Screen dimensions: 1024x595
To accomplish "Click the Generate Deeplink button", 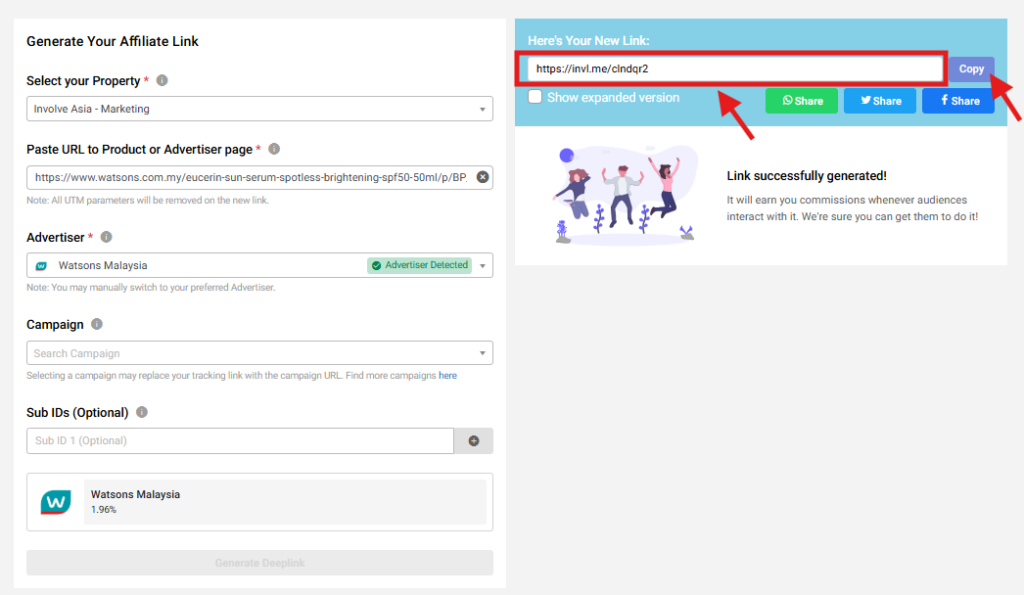I will pyautogui.click(x=259, y=563).
